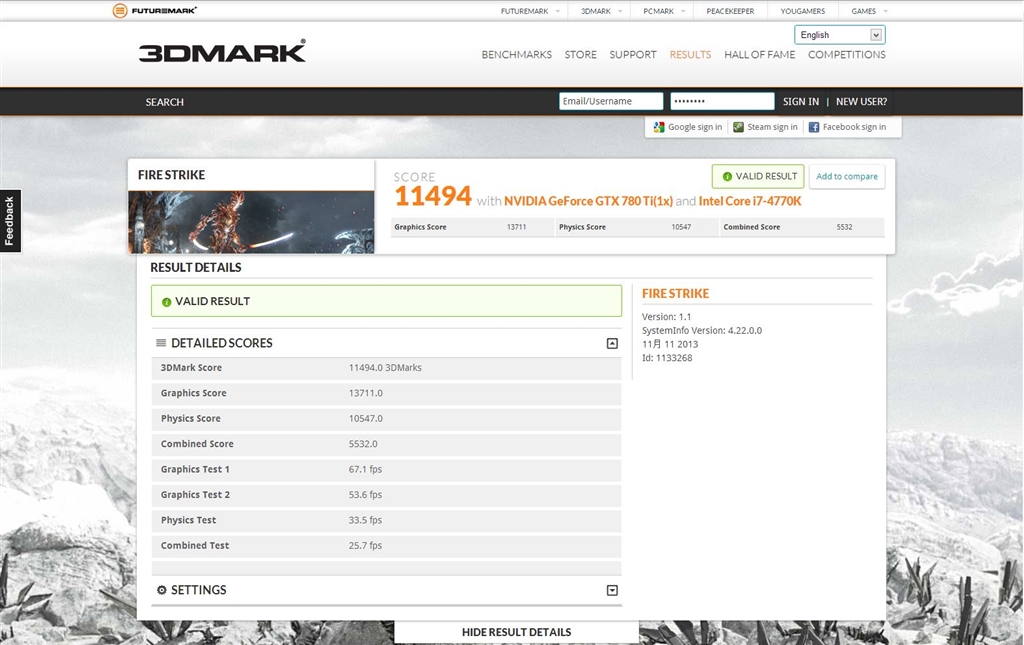Go to the Store page
Screen dimensions: 1024x645
[581, 55]
